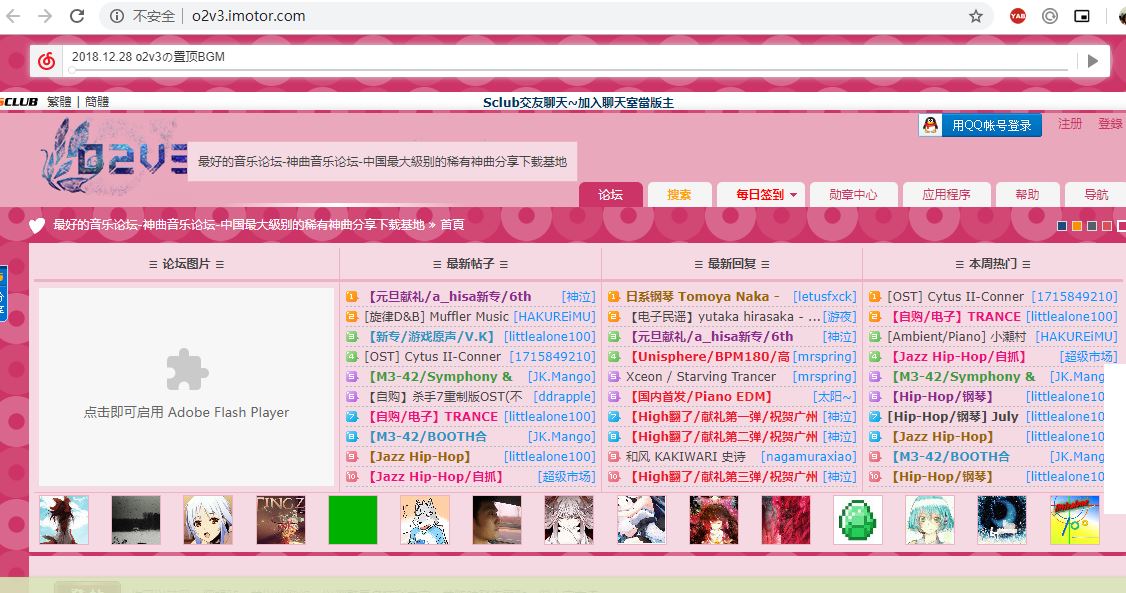This screenshot has width=1126, height=593.
Task: Click the browser forward arrow
Action: 45,16
